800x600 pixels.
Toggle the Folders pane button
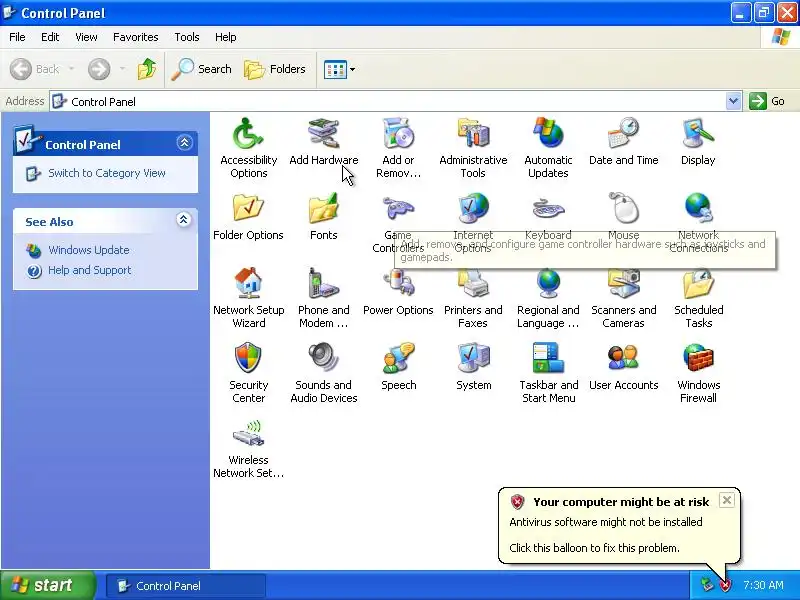coord(275,69)
